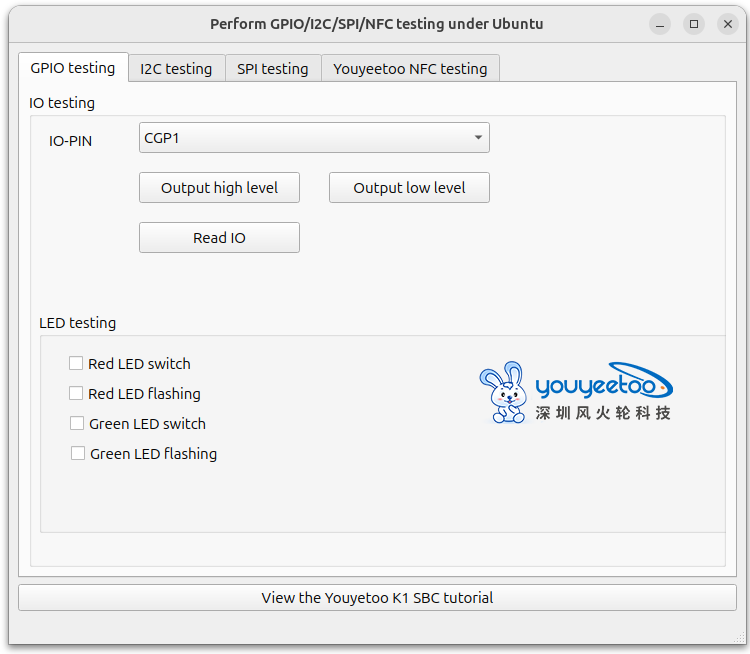Image resolution: width=750 pixels, height=654 pixels.
Task: Click the window title bar text
Action: click(x=376, y=24)
